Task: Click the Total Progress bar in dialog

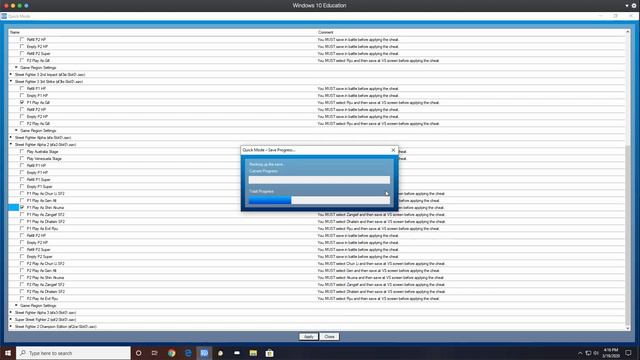Action: click(x=319, y=200)
